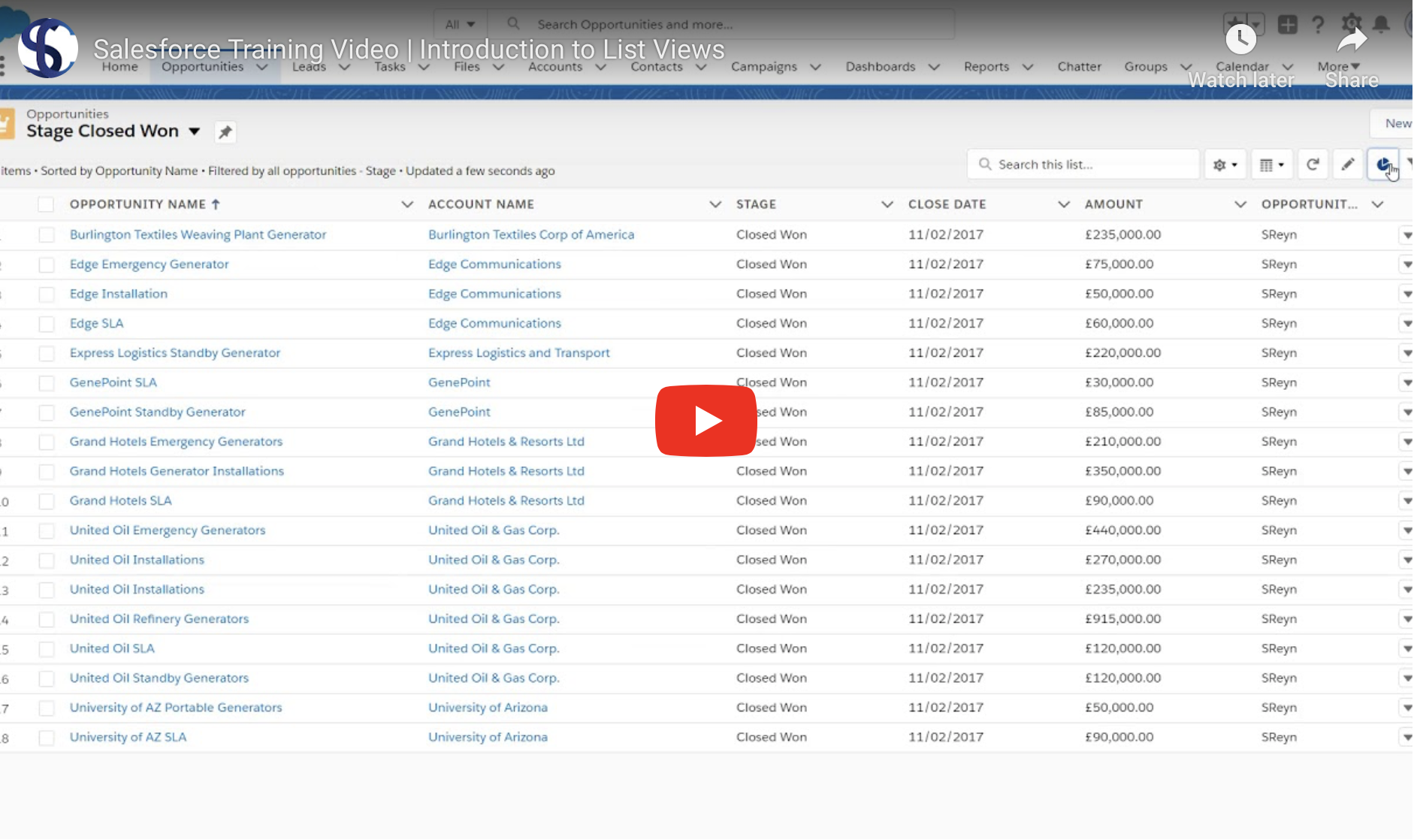Show charts panel icon

pos(1383,165)
